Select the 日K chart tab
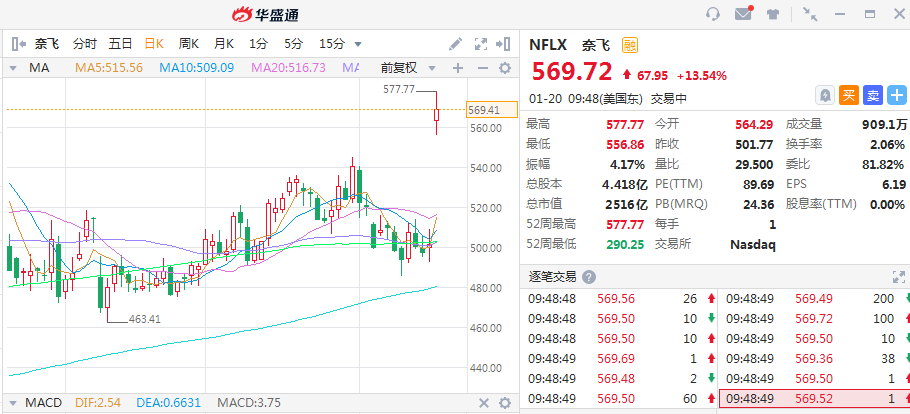The height and width of the screenshot is (414, 910). 154,44
